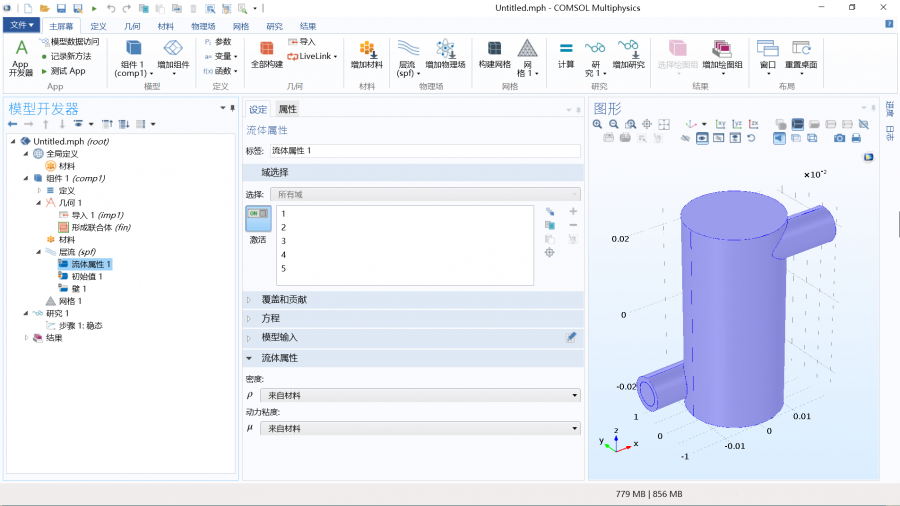Print the graphics window
Image resolution: width=900 pixels, height=506 pixels.
coord(856,138)
